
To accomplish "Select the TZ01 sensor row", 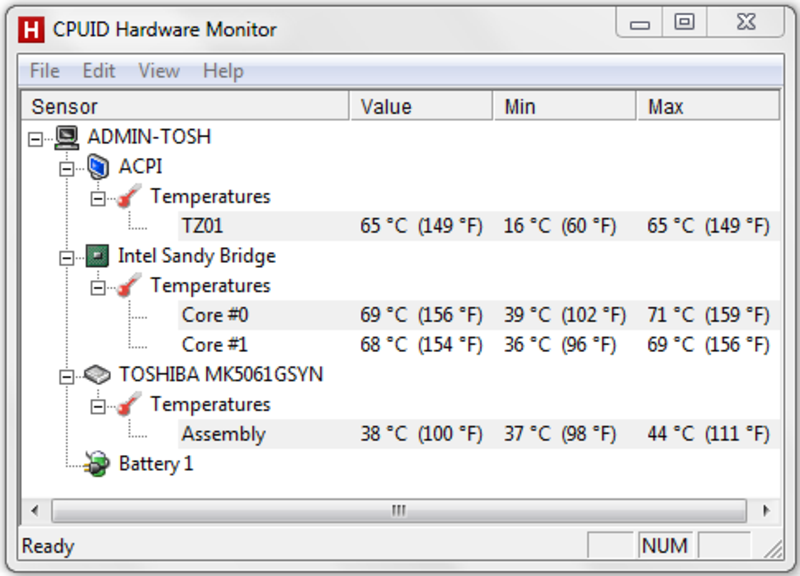I will pos(479,226).
